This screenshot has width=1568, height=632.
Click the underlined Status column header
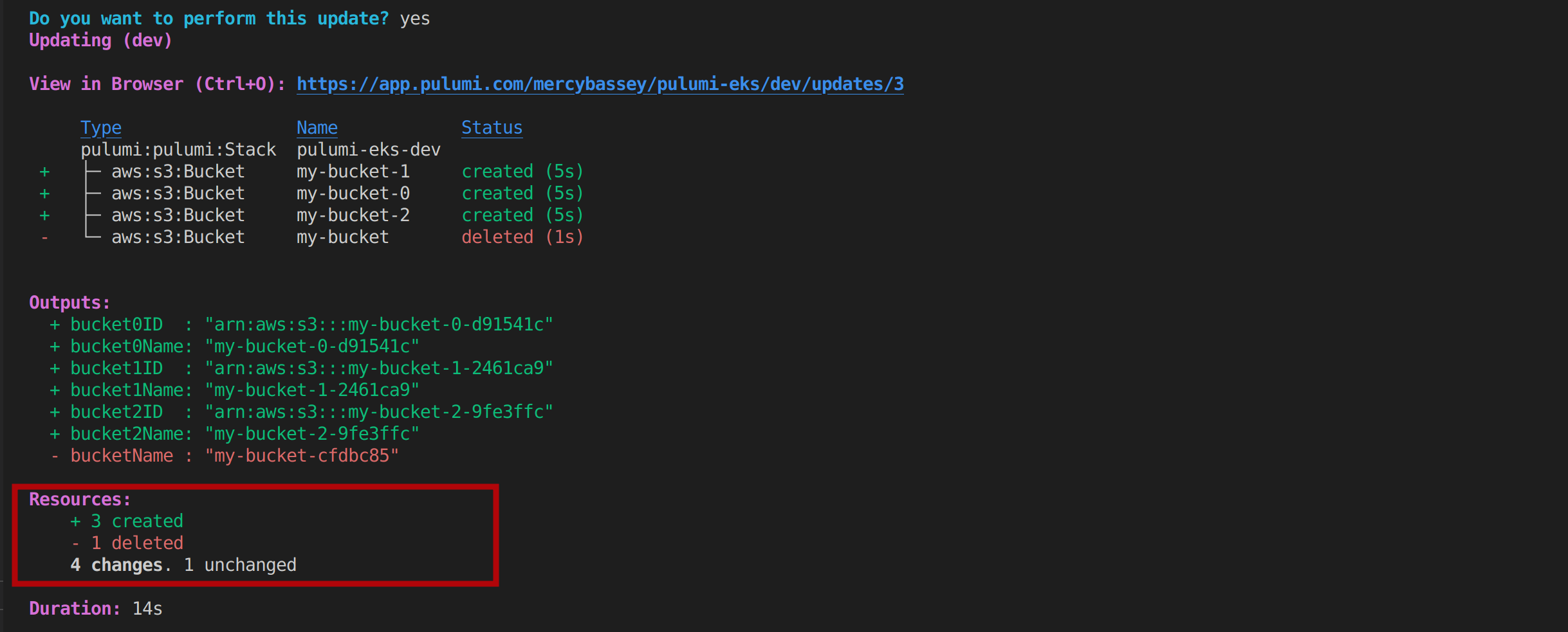click(492, 128)
